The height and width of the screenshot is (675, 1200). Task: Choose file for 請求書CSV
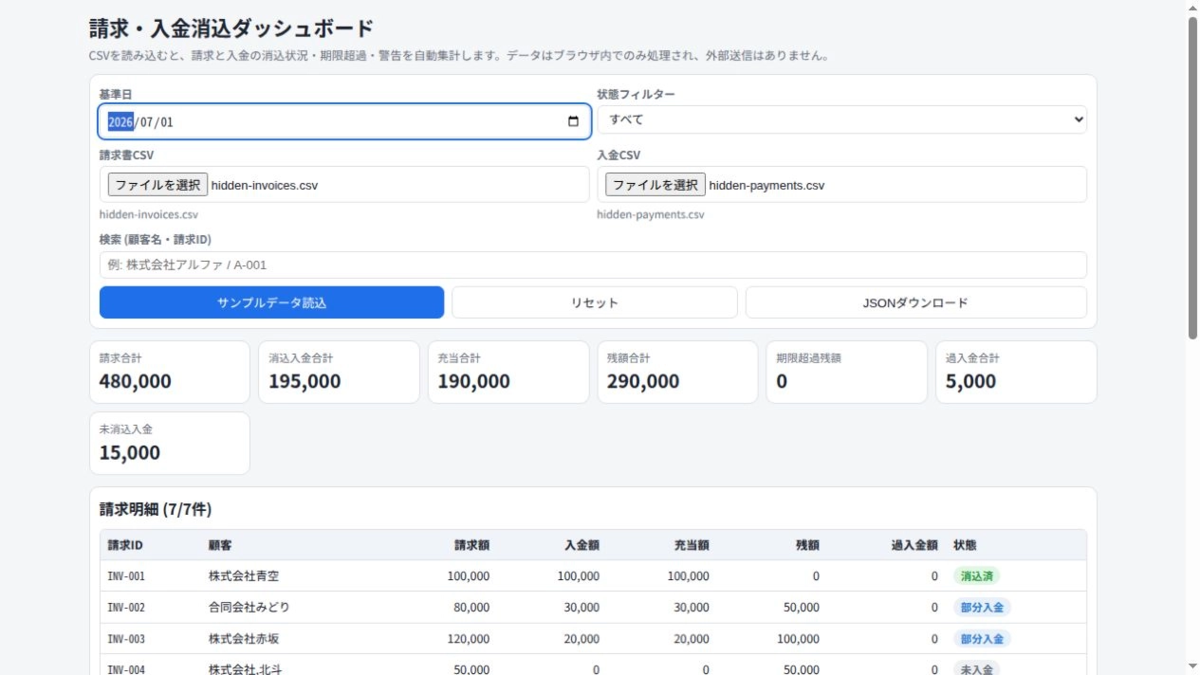pyautogui.click(x=158, y=184)
